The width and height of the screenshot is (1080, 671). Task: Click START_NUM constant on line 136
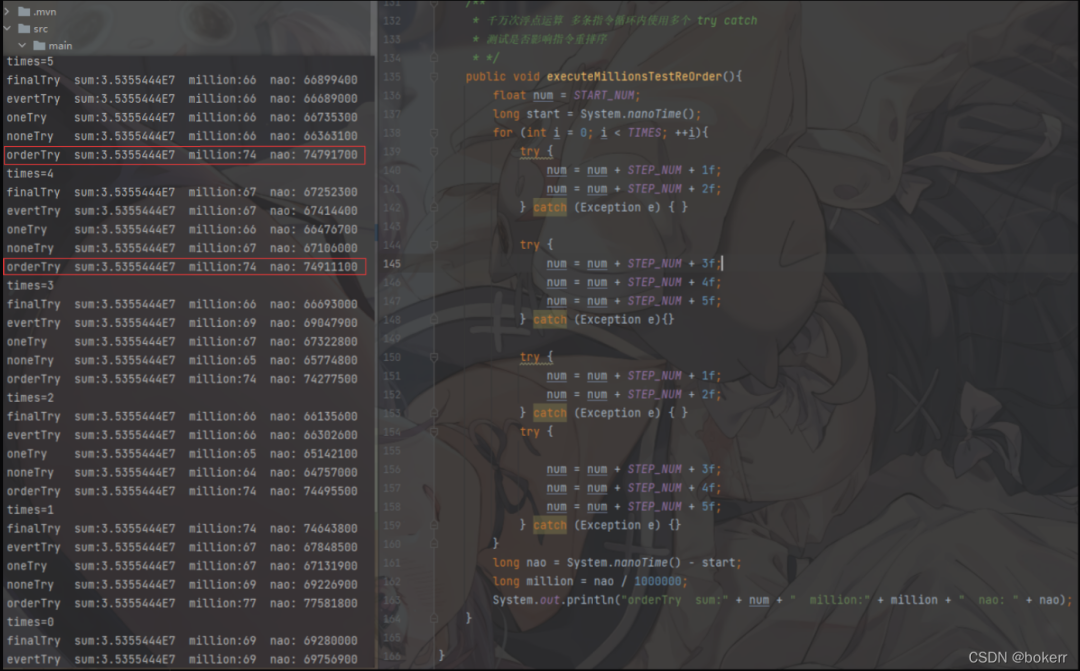coord(606,95)
